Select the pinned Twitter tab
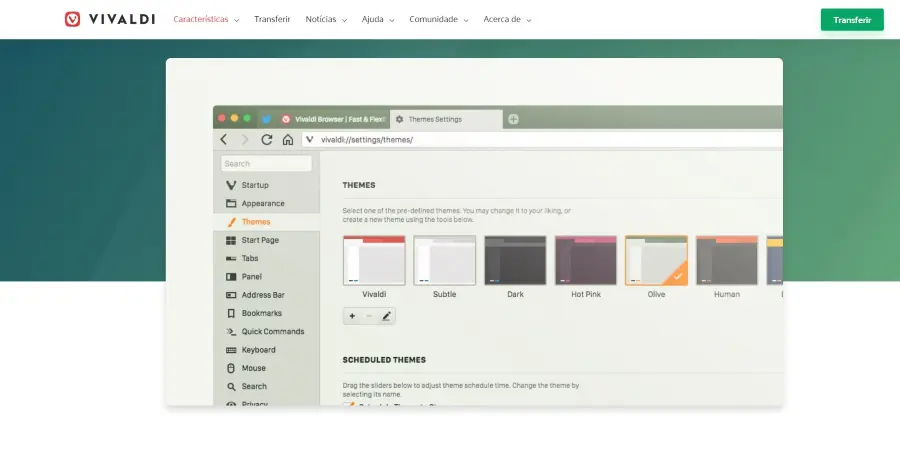 click(x=266, y=119)
